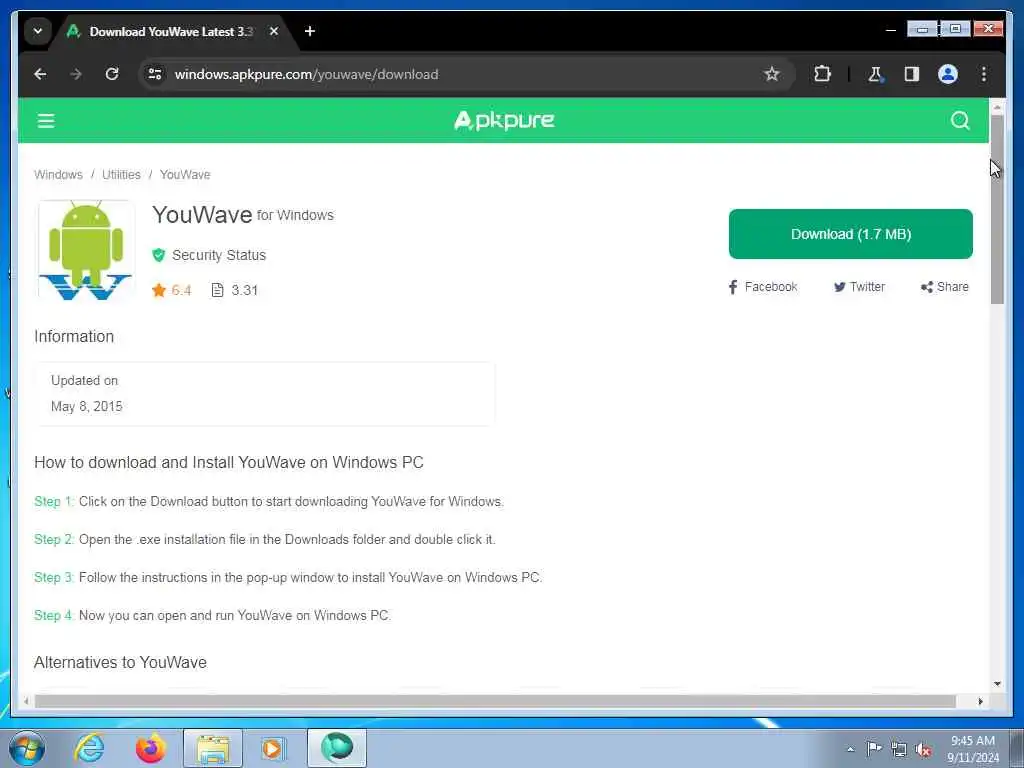
Task: Click the horizontal scrollbar right arrow
Action: pyautogui.click(x=980, y=701)
